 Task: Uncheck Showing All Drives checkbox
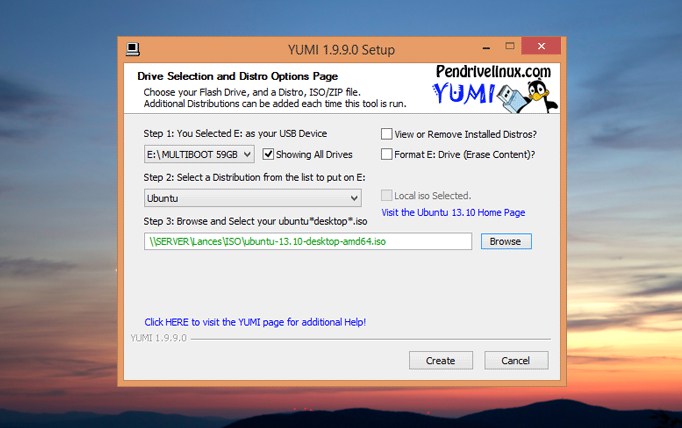pos(268,154)
